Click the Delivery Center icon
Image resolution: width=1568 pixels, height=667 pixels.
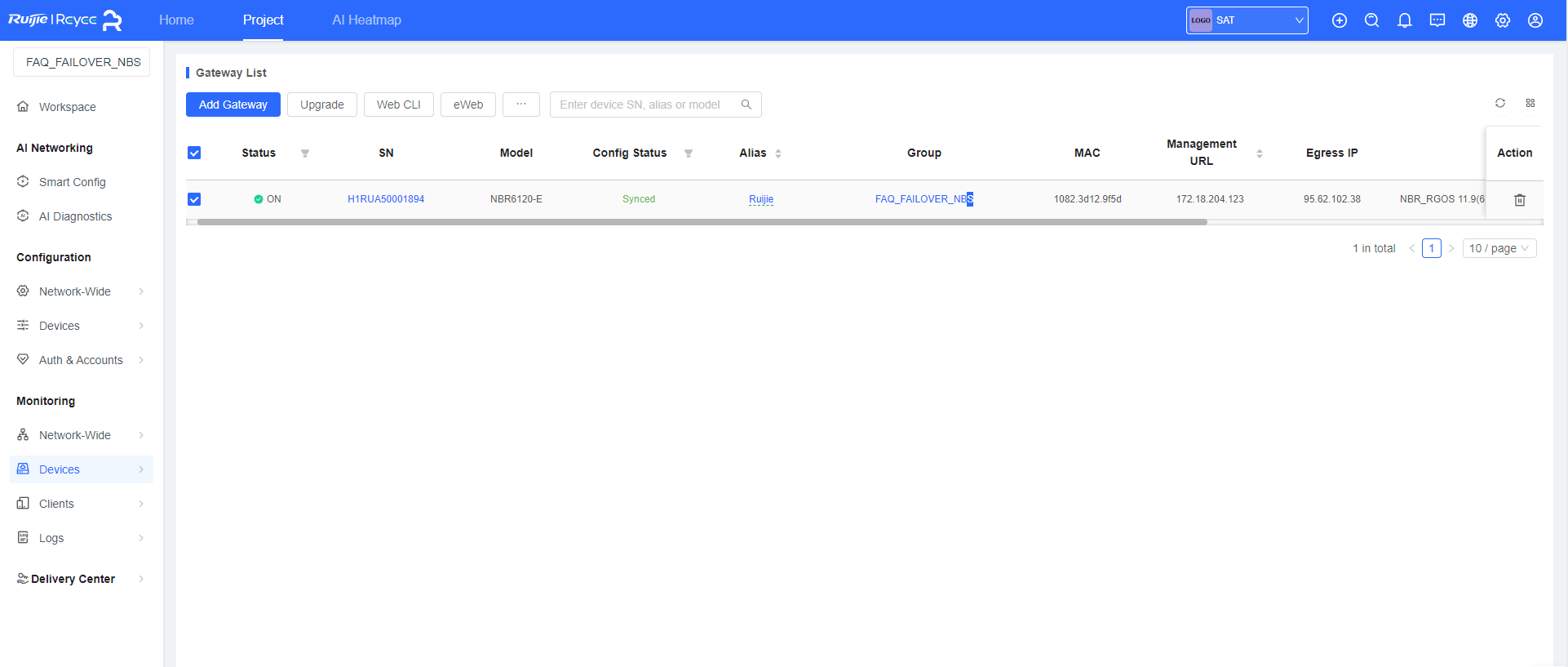[23, 579]
